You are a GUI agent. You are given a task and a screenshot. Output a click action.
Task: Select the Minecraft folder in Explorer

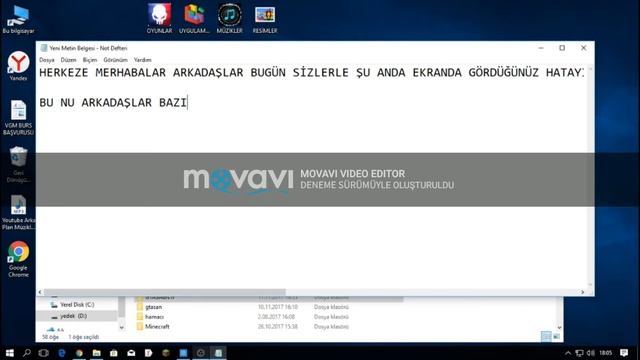(157, 327)
